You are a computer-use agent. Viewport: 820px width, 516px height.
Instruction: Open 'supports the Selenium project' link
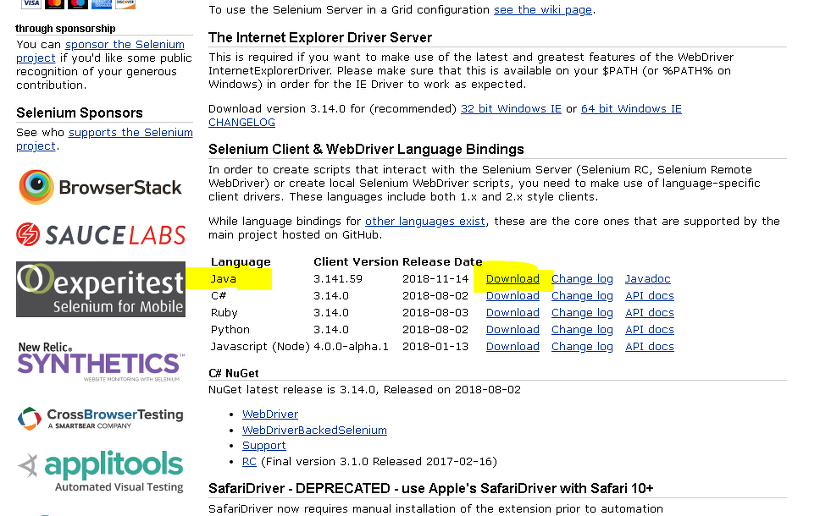[105, 139]
